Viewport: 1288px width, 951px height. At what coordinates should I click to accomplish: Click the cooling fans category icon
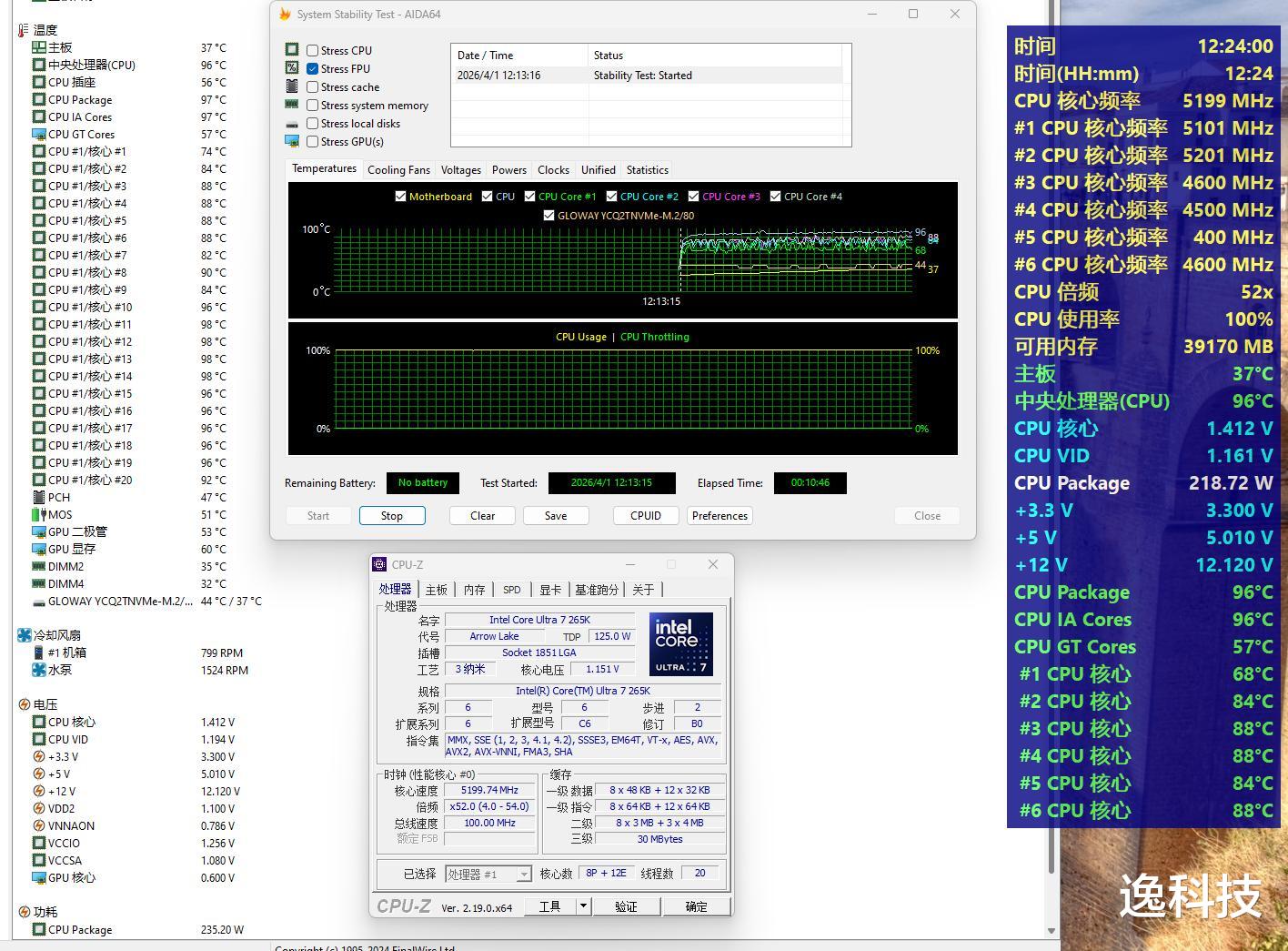pos(24,635)
